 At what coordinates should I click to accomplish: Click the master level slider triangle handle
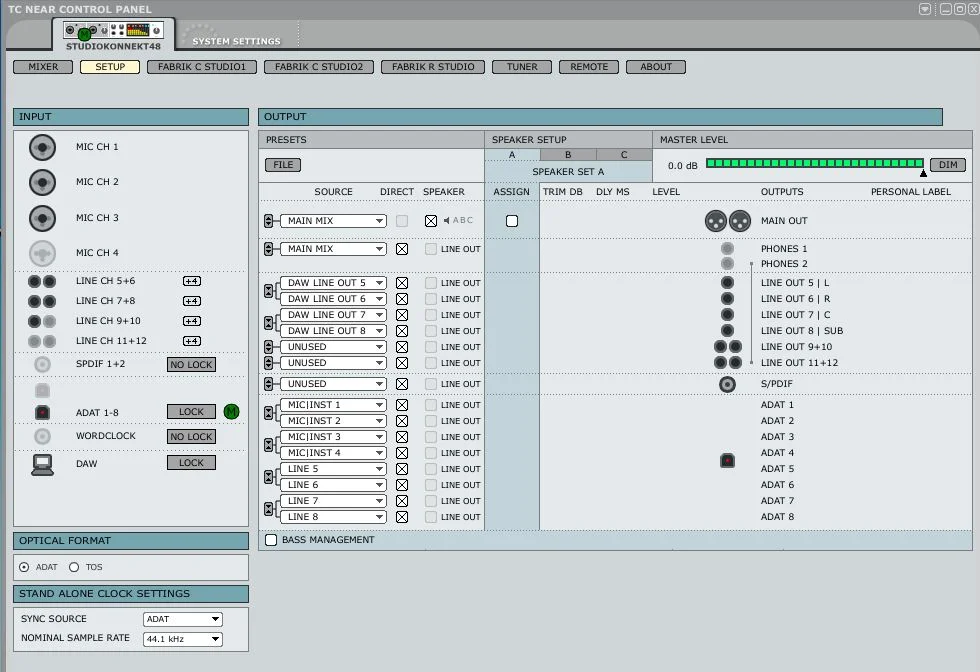[x=923, y=173]
